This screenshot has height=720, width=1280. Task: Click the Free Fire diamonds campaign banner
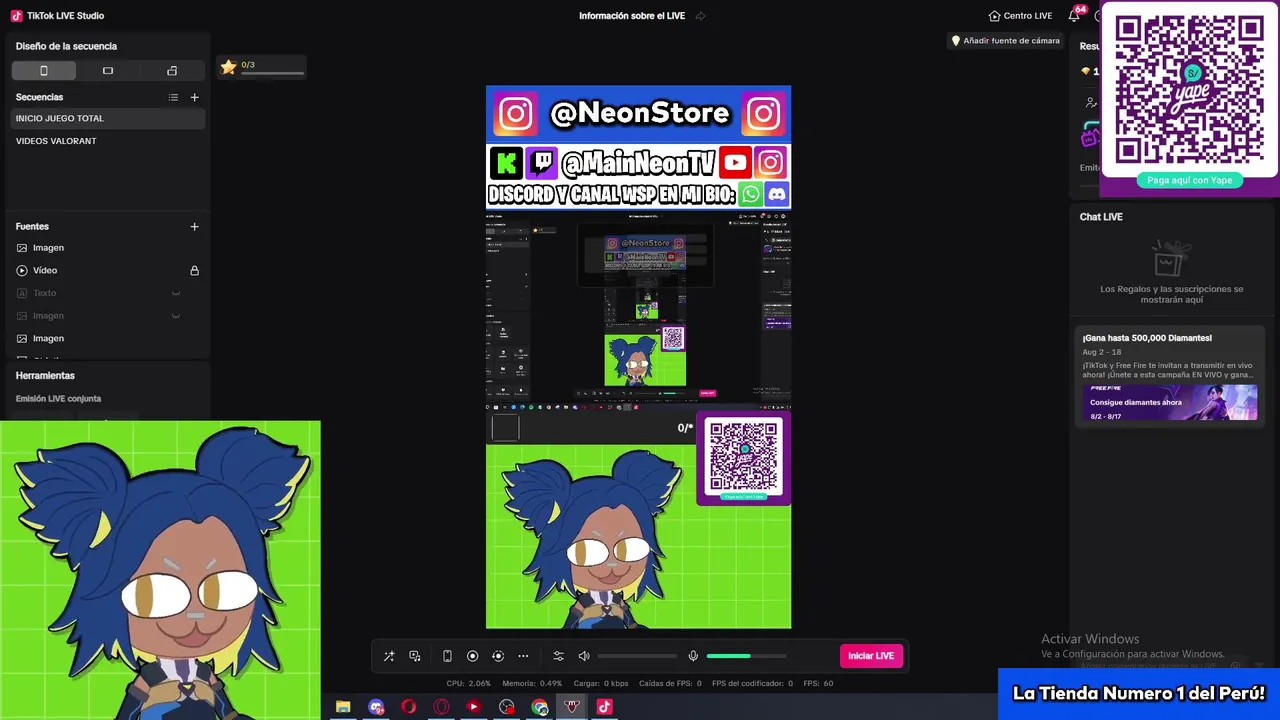1170,402
